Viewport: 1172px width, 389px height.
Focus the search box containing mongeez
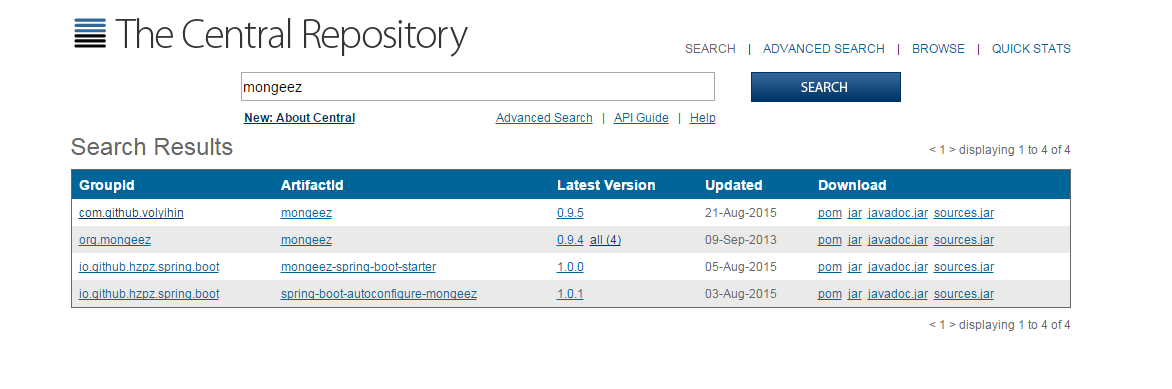coord(478,87)
